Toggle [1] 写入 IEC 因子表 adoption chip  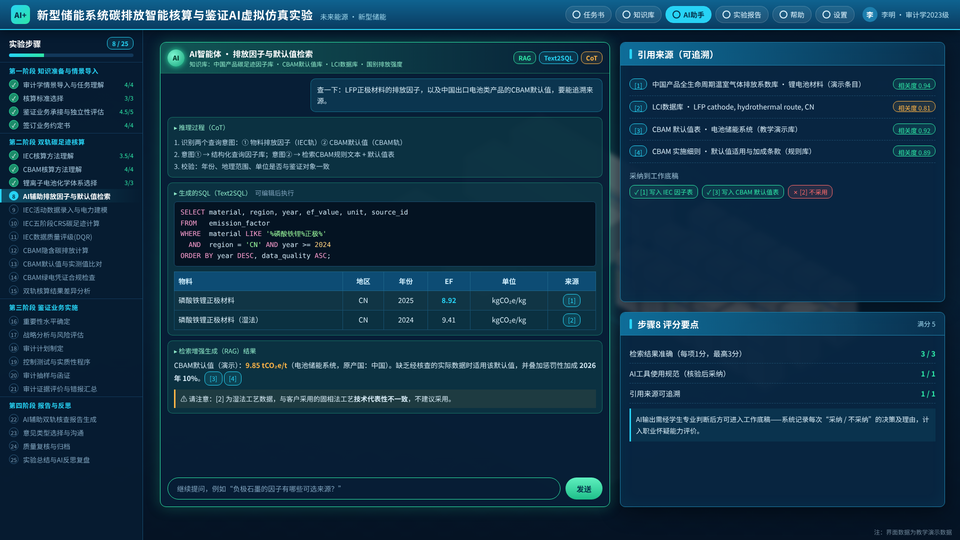coord(663,192)
